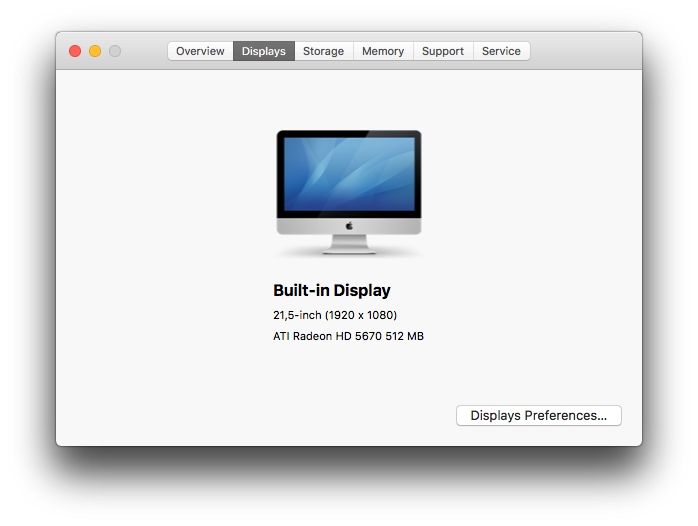Select the Built-in Display heading
This screenshot has width=698, height=526.
click(332, 290)
